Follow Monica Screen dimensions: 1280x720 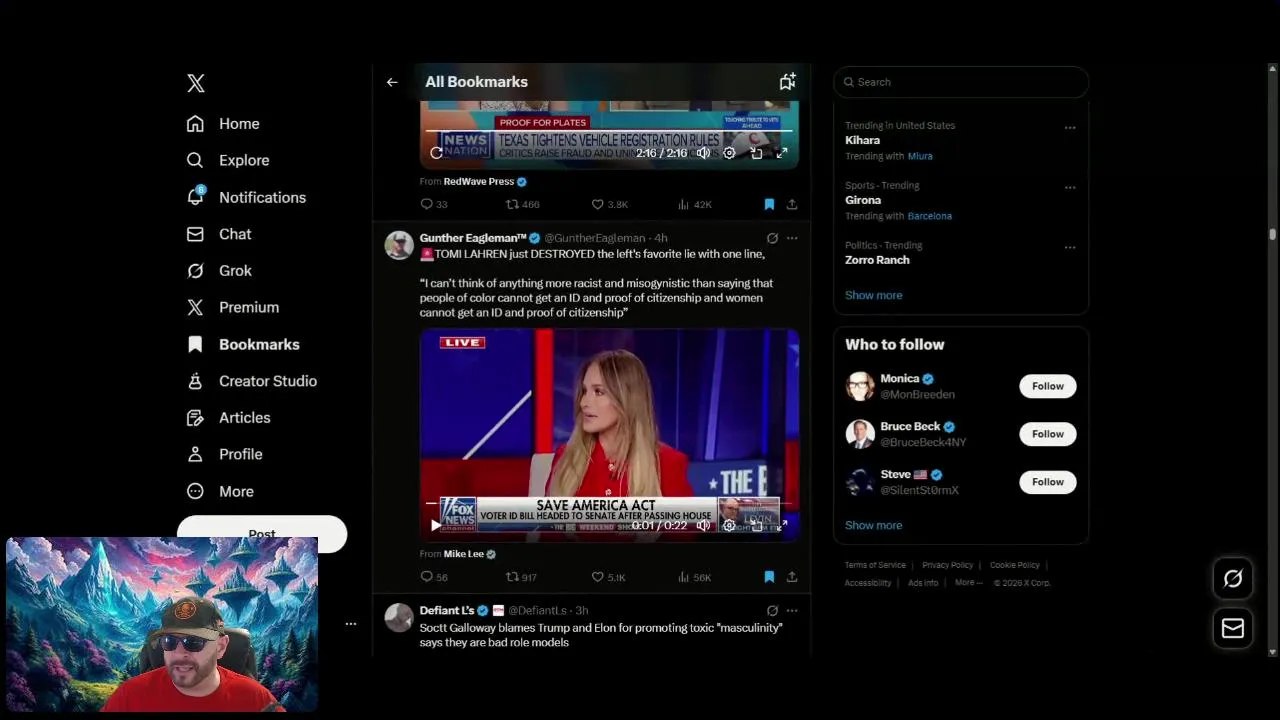(1048, 386)
